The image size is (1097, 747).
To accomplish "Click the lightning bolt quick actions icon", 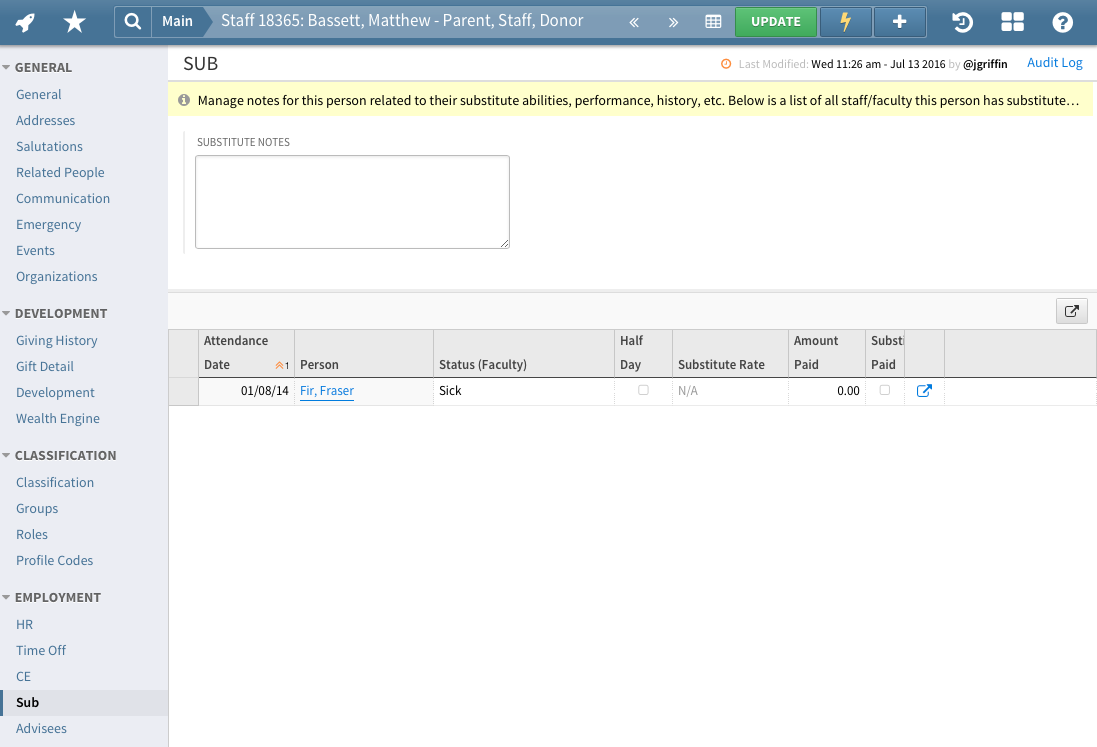I will click(x=845, y=21).
